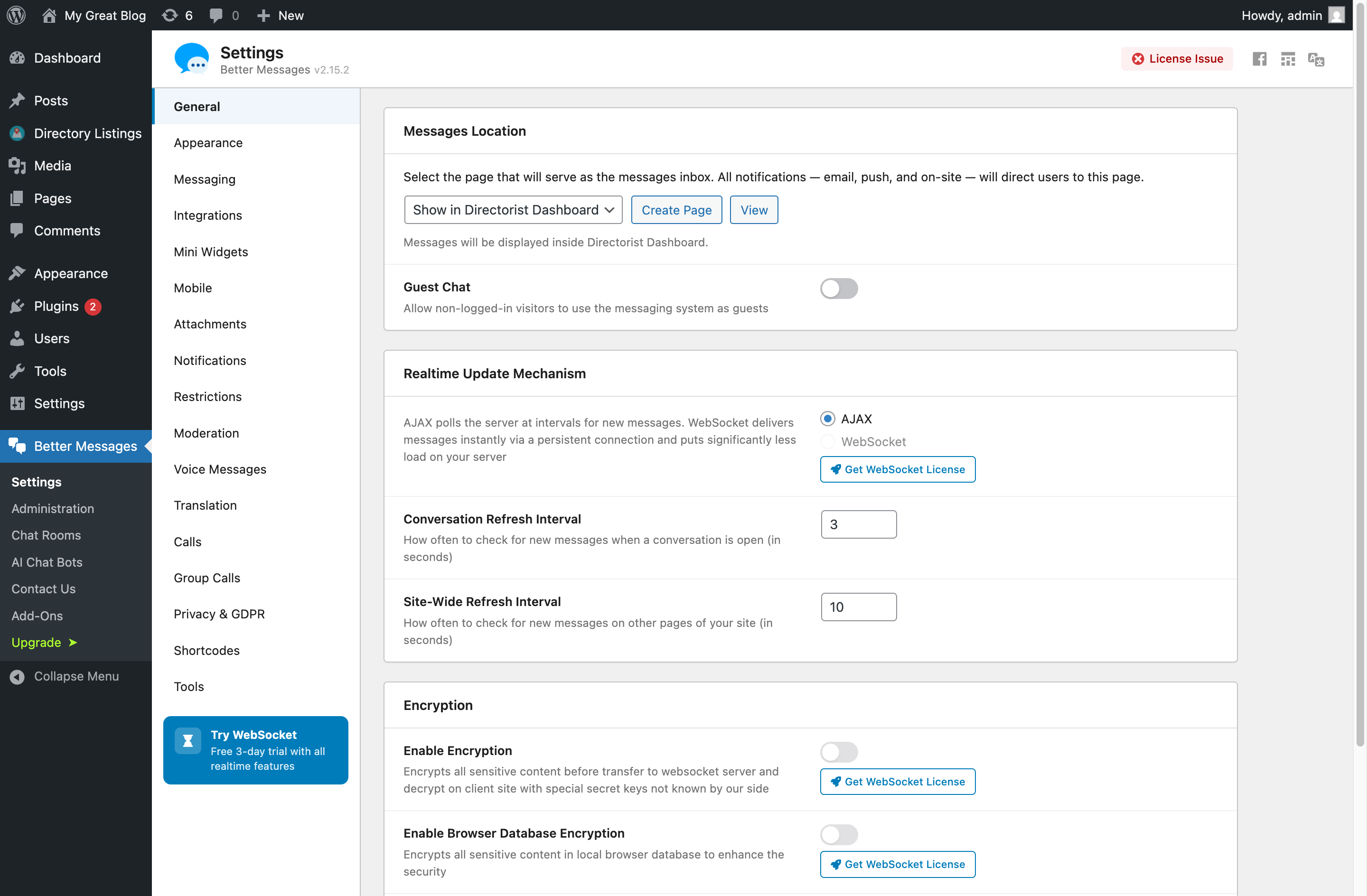Click the sliders icon for WordPress Settings
1367x896 pixels.
point(17,403)
